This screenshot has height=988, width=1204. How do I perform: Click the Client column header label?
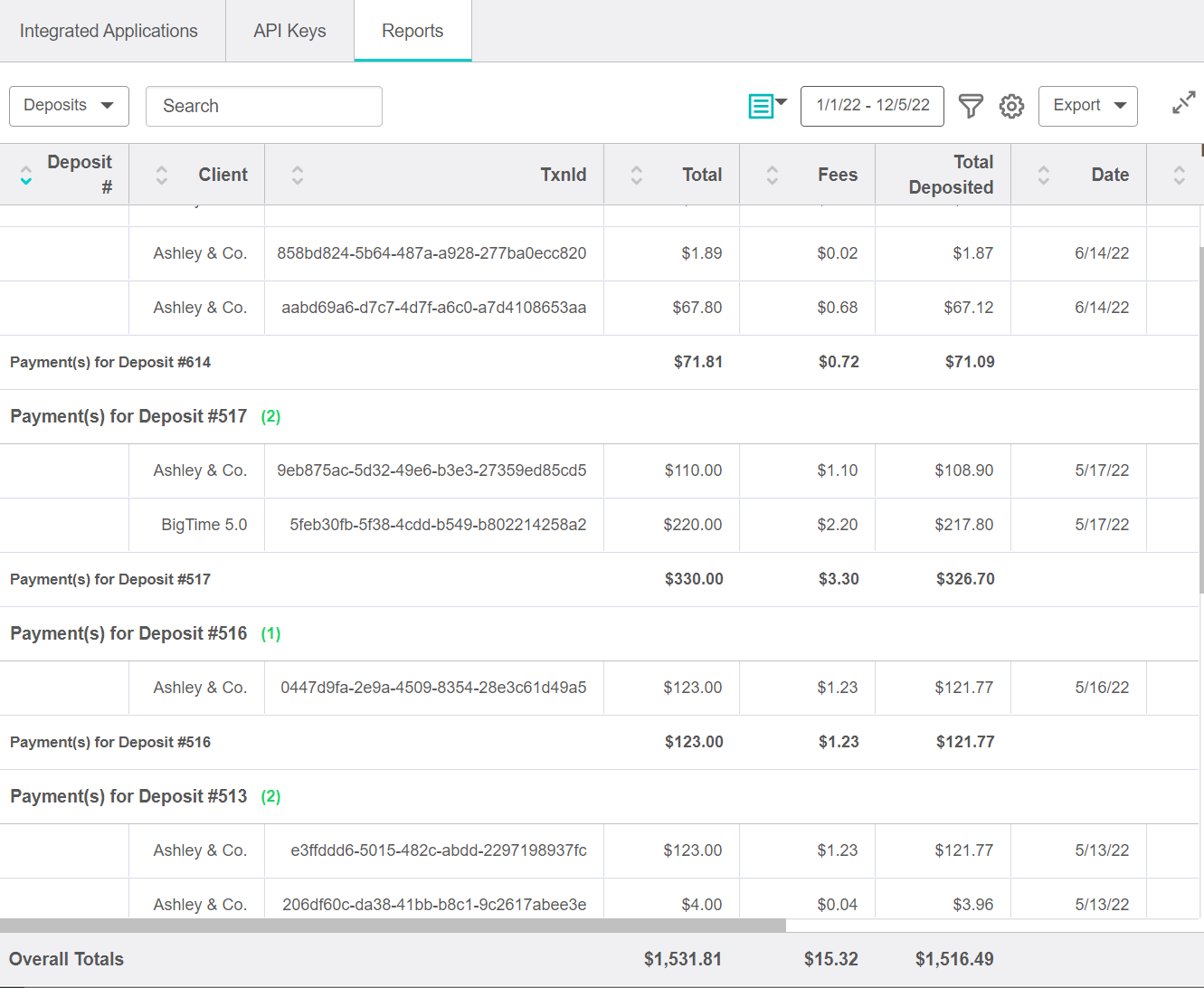[x=223, y=175]
